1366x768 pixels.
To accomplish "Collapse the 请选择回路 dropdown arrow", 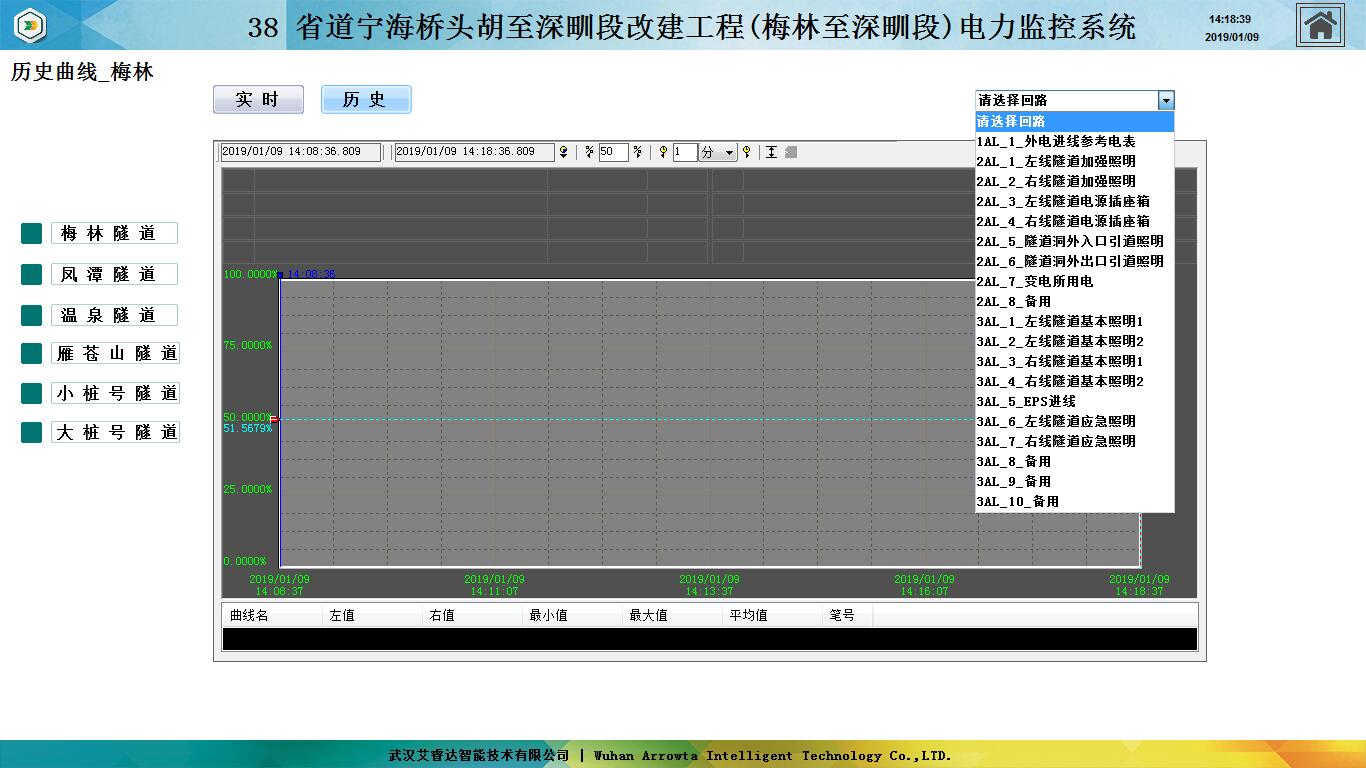I will pyautogui.click(x=1165, y=100).
